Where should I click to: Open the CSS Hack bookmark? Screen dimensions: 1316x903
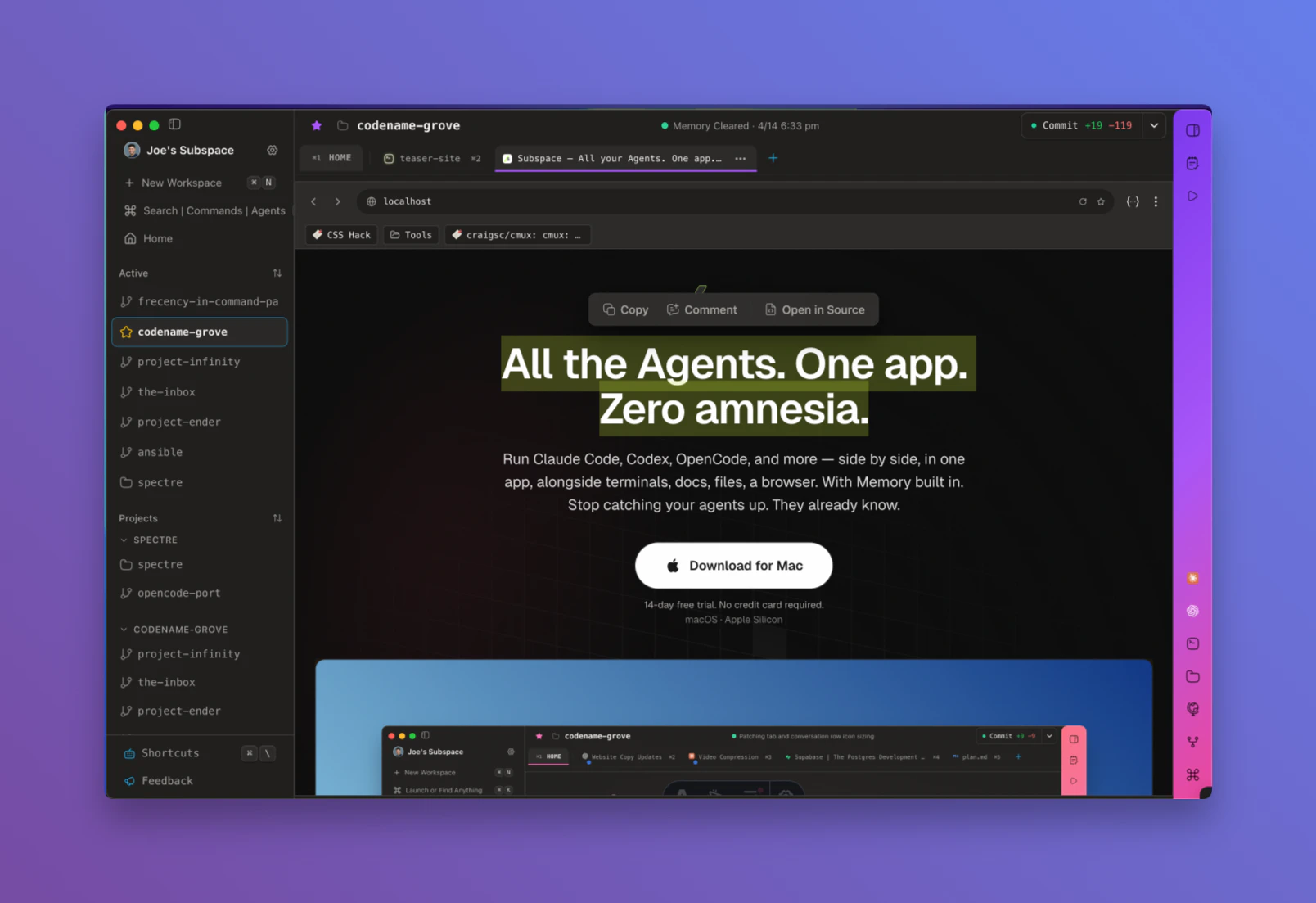click(x=342, y=235)
